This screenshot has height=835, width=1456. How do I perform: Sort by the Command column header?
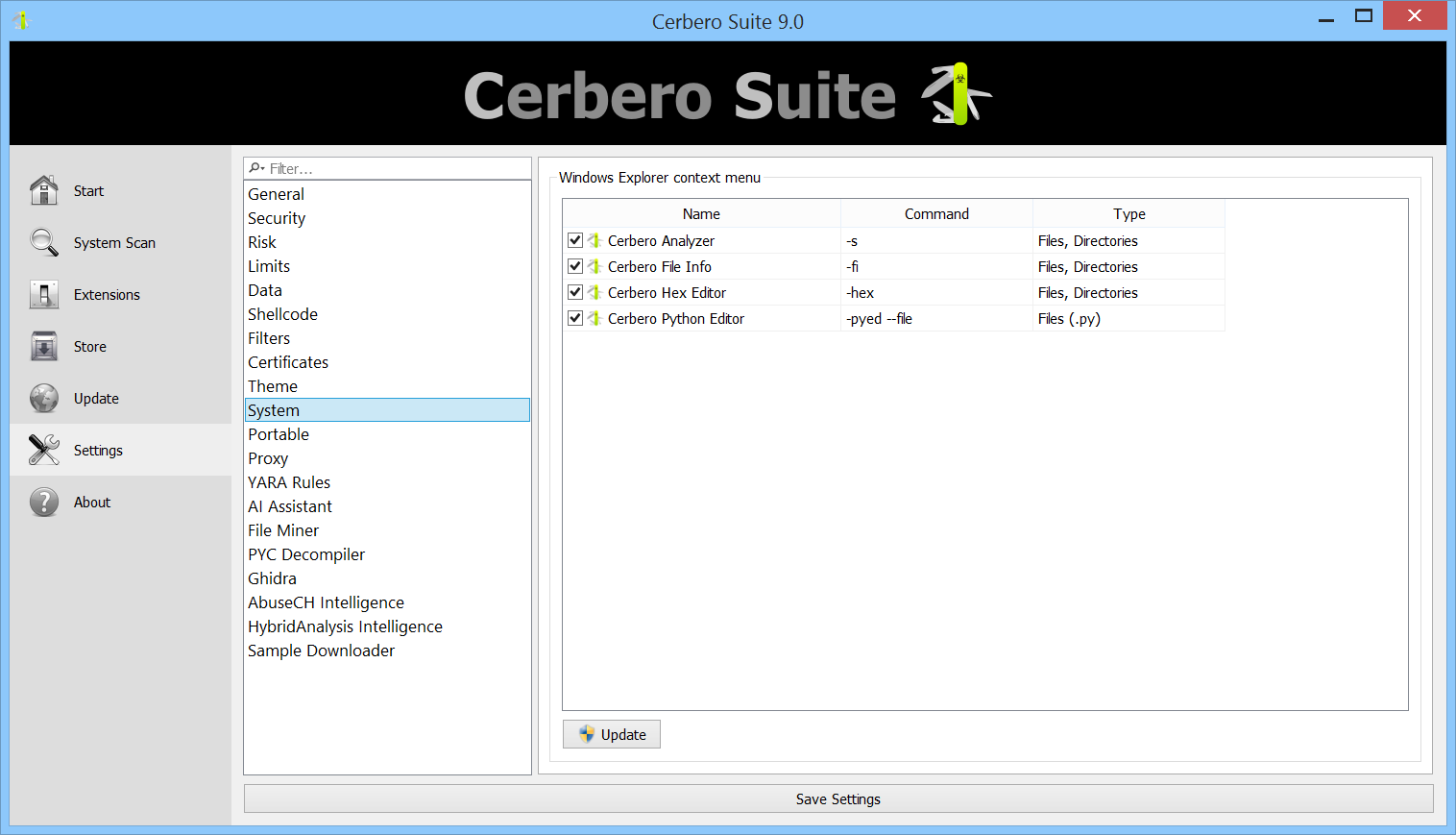936,213
